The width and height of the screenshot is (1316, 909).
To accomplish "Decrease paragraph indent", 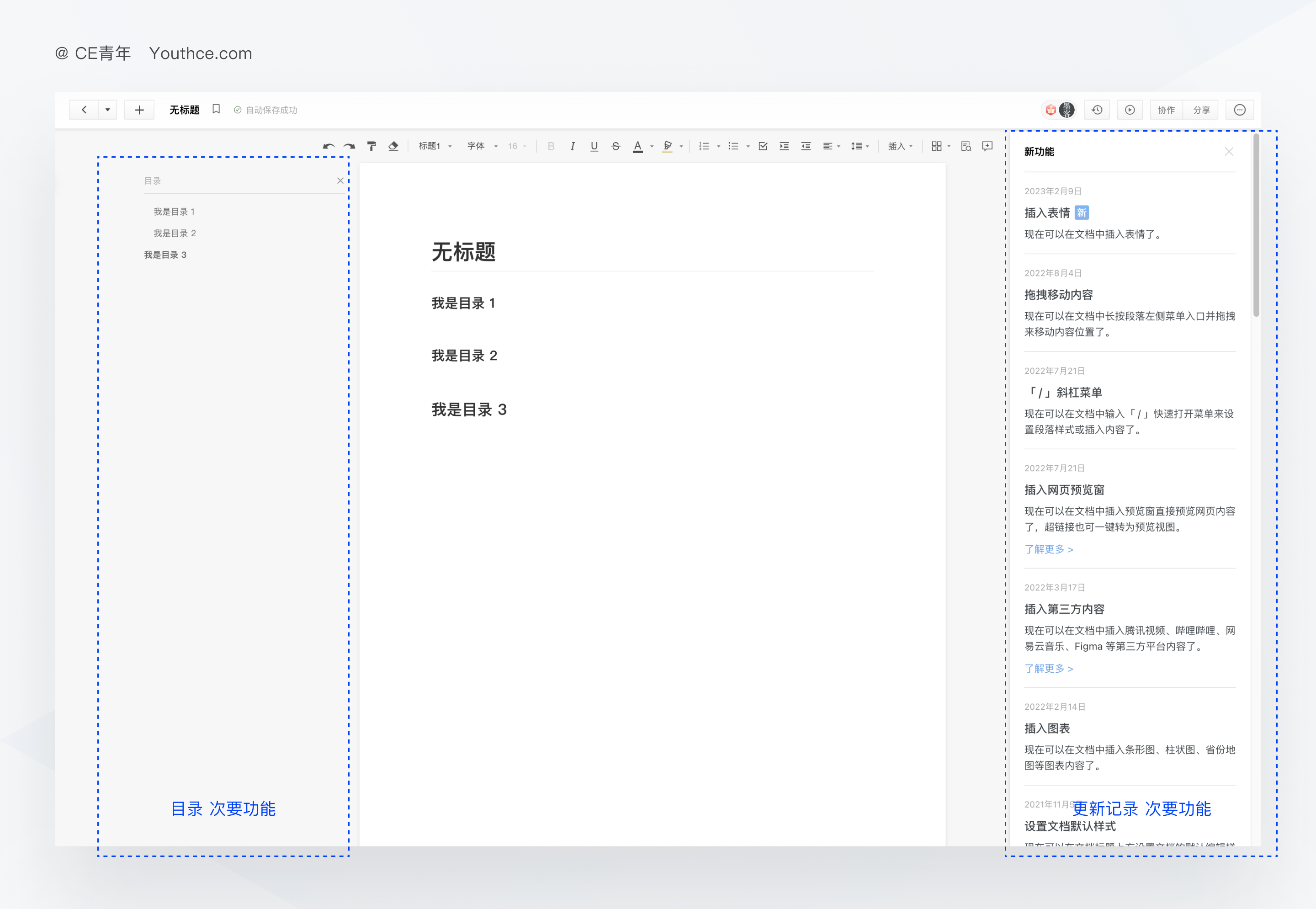I will pyautogui.click(x=806, y=146).
